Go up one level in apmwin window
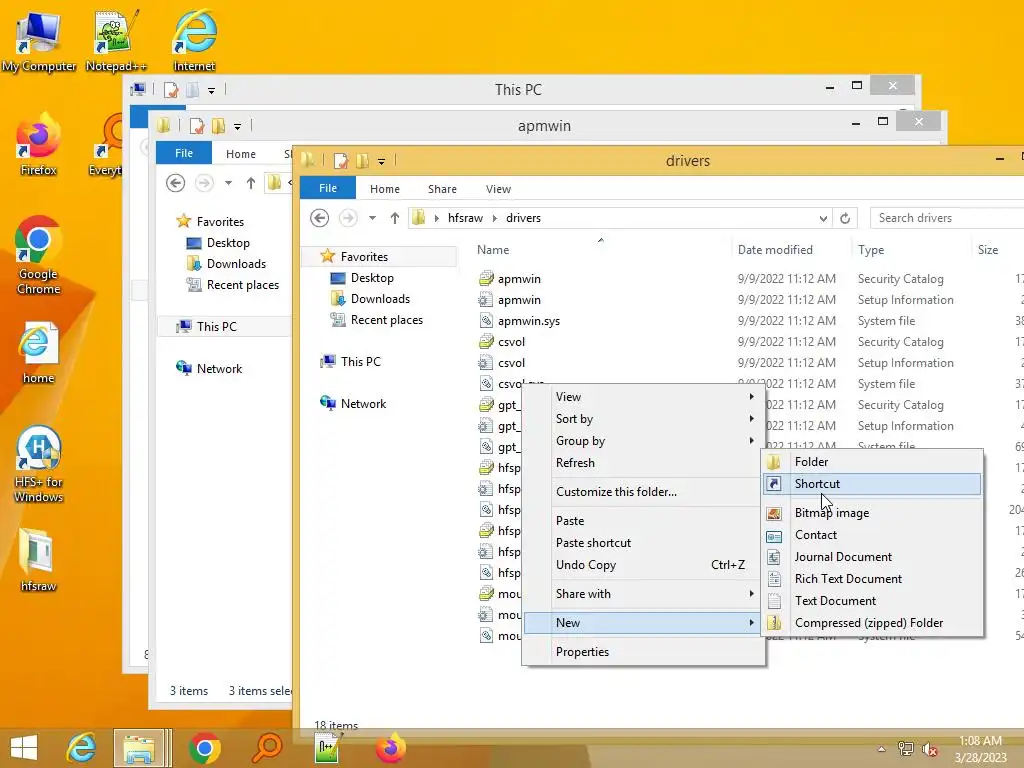This screenshot has width=1024, height=768. point(251,183)
